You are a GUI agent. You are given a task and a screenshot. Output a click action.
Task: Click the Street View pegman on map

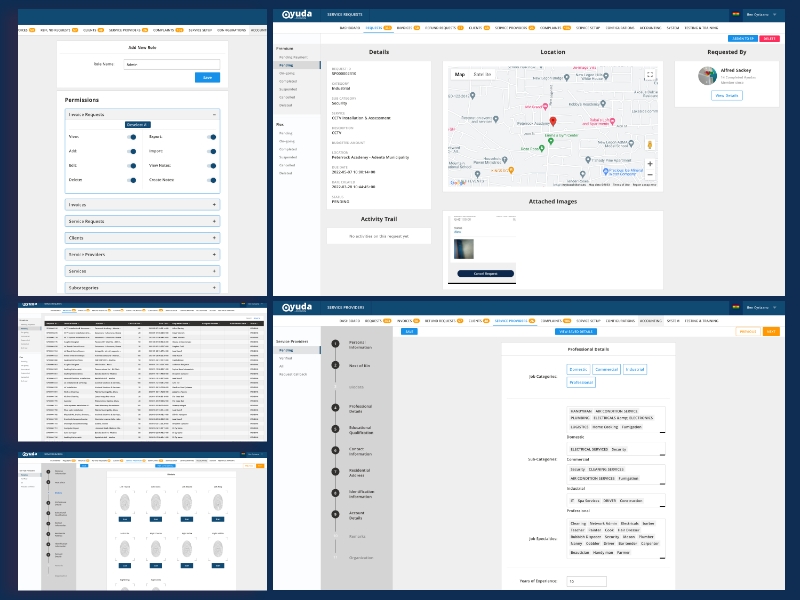tap(649, 143)
